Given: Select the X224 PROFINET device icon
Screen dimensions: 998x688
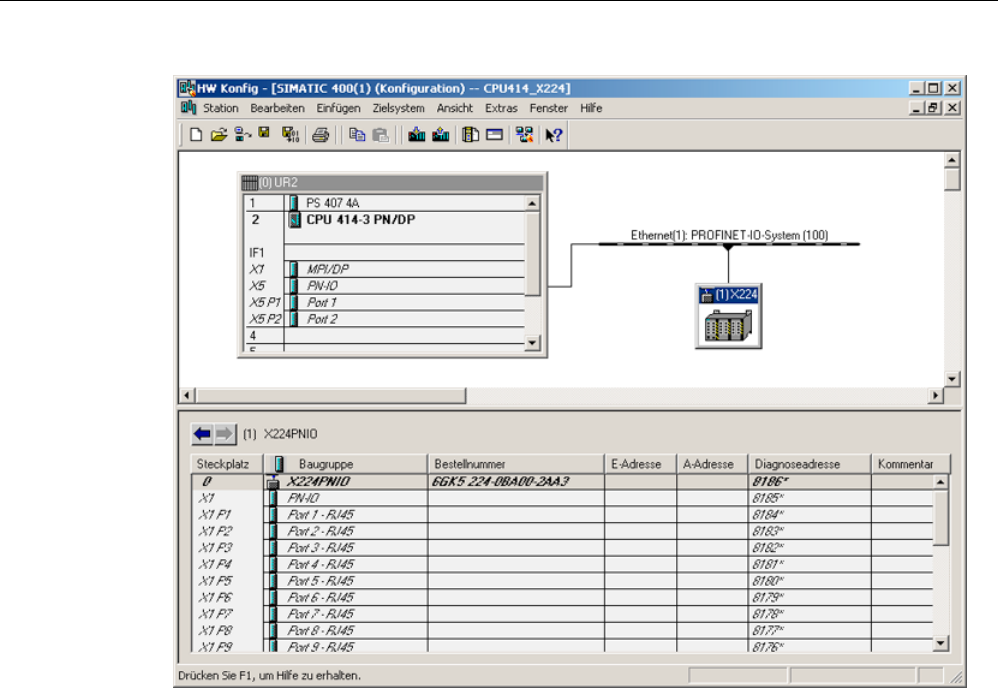Looking at the screenshot, I should 727,323.
